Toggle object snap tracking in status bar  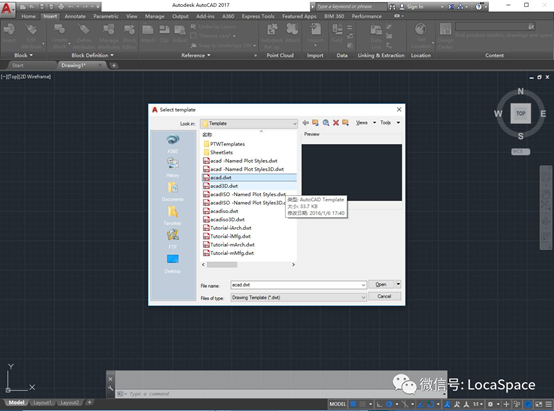tap(420, 404)
